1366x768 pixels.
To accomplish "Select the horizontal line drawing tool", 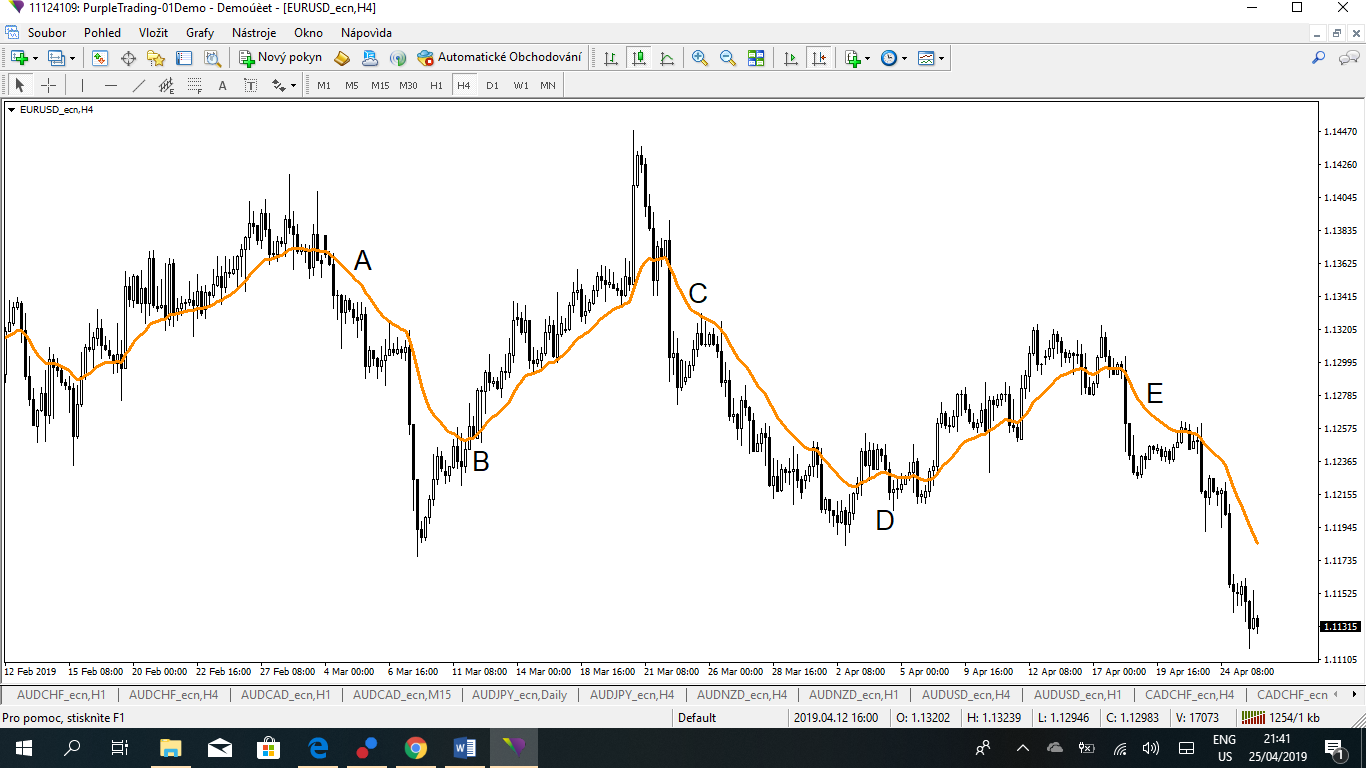I will [x=110, y=85].
